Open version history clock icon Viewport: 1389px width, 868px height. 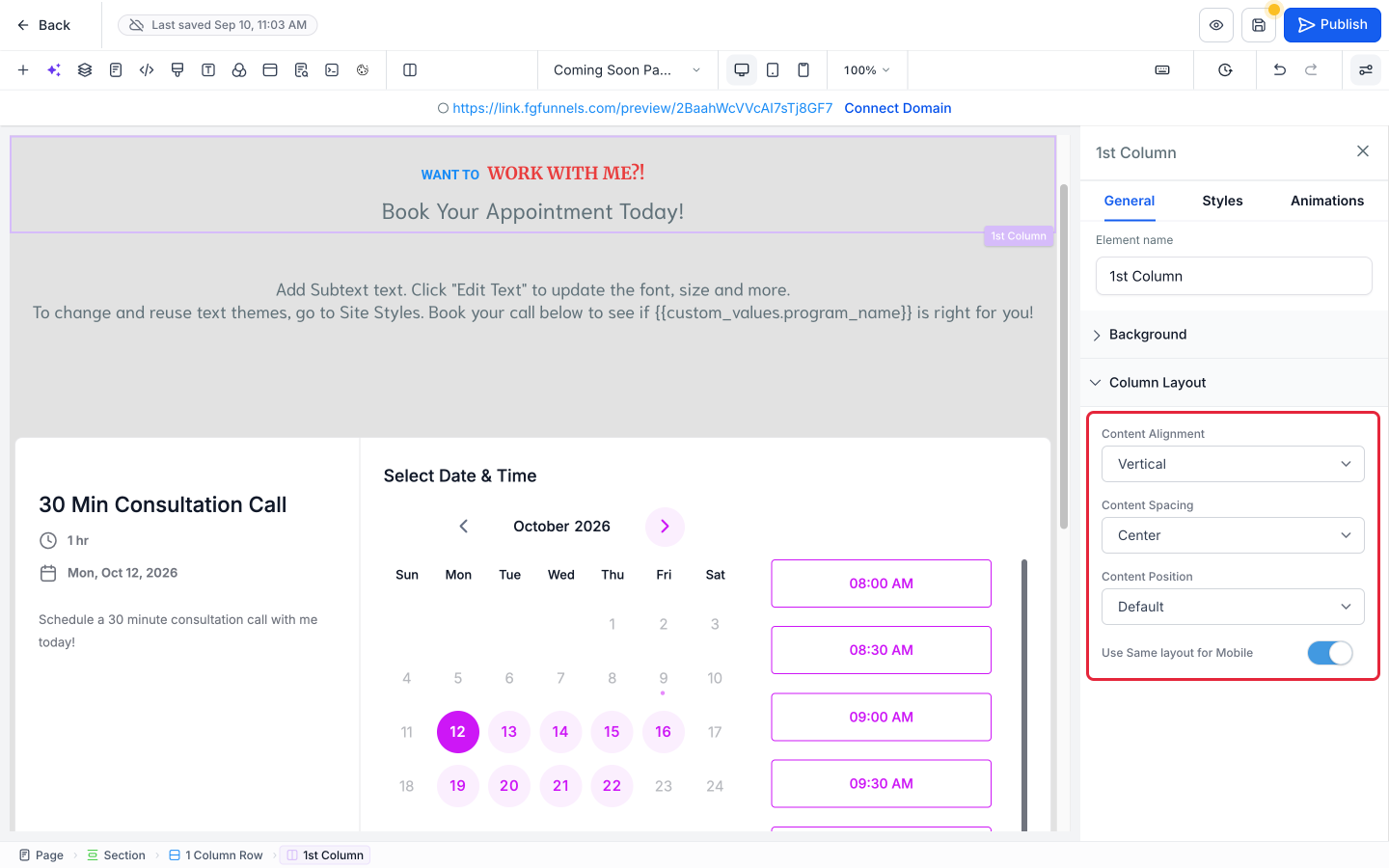click(x=1225, y=70)
